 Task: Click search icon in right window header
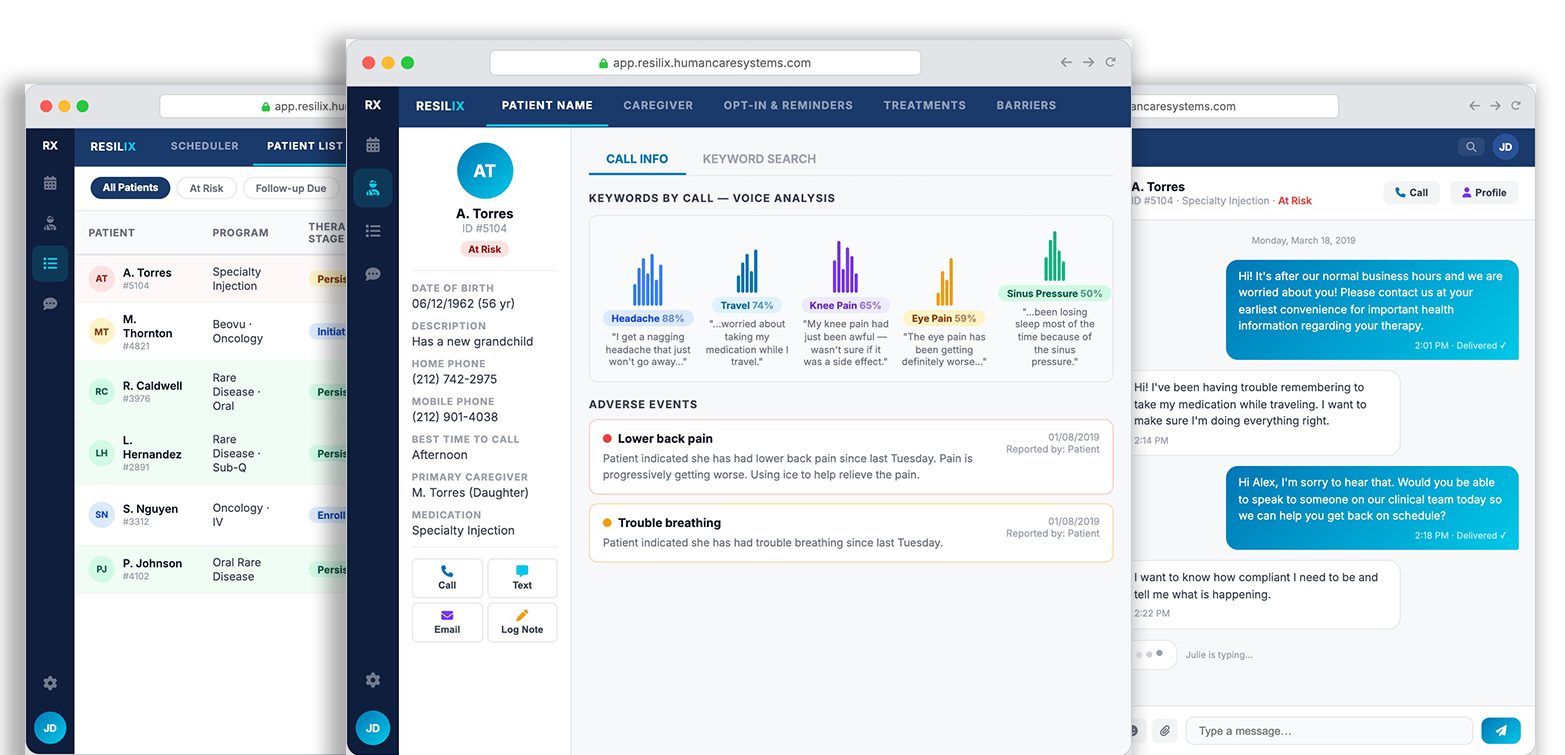pos(1471,147)
